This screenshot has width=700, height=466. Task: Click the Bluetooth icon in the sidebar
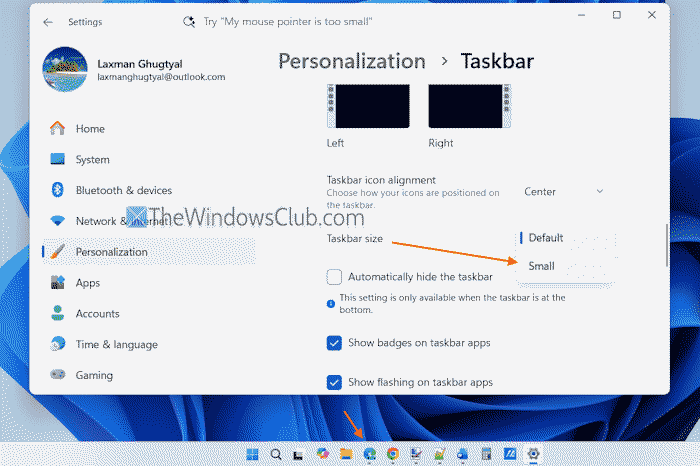tap(57, 190)
